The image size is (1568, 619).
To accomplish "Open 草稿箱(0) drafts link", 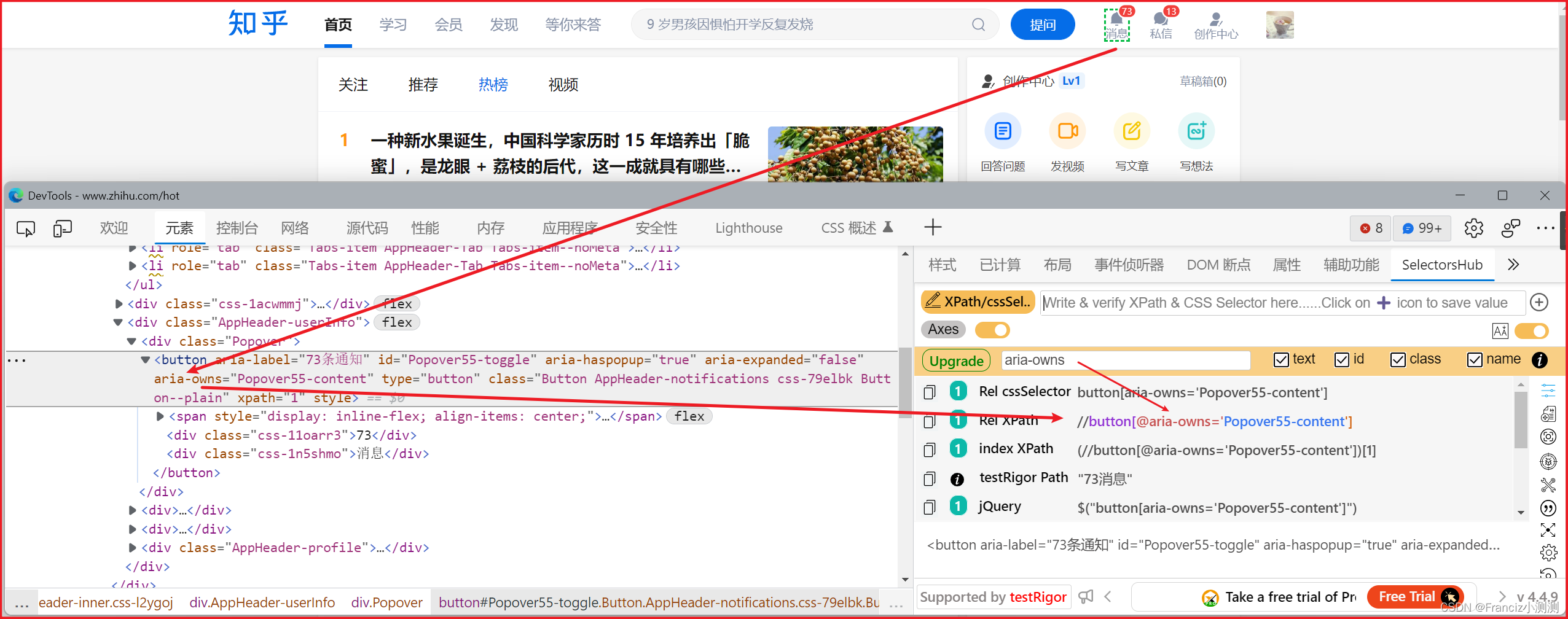I will point(1202,81).
